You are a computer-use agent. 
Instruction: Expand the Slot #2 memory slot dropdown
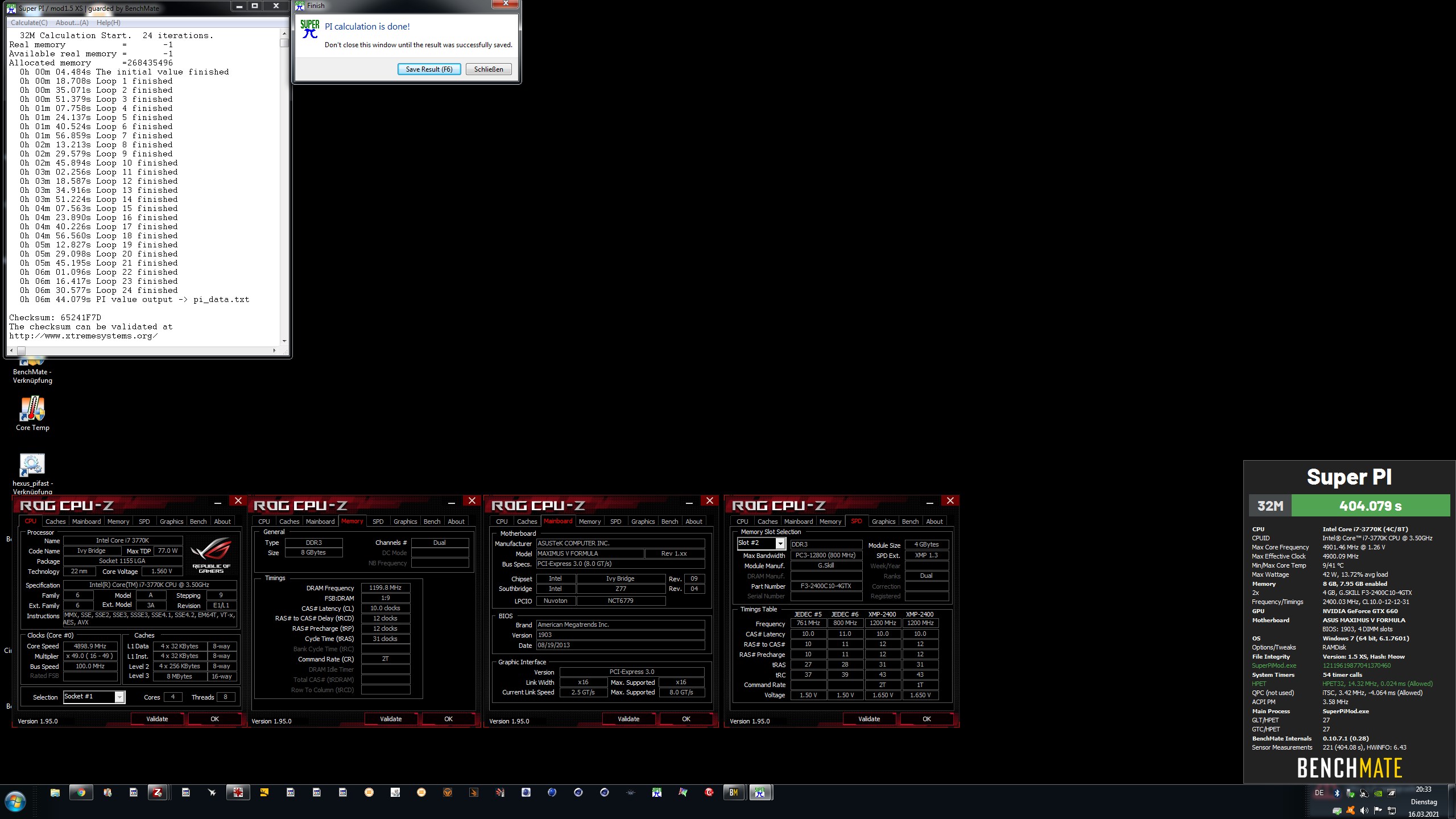click(x=780, y=544)
